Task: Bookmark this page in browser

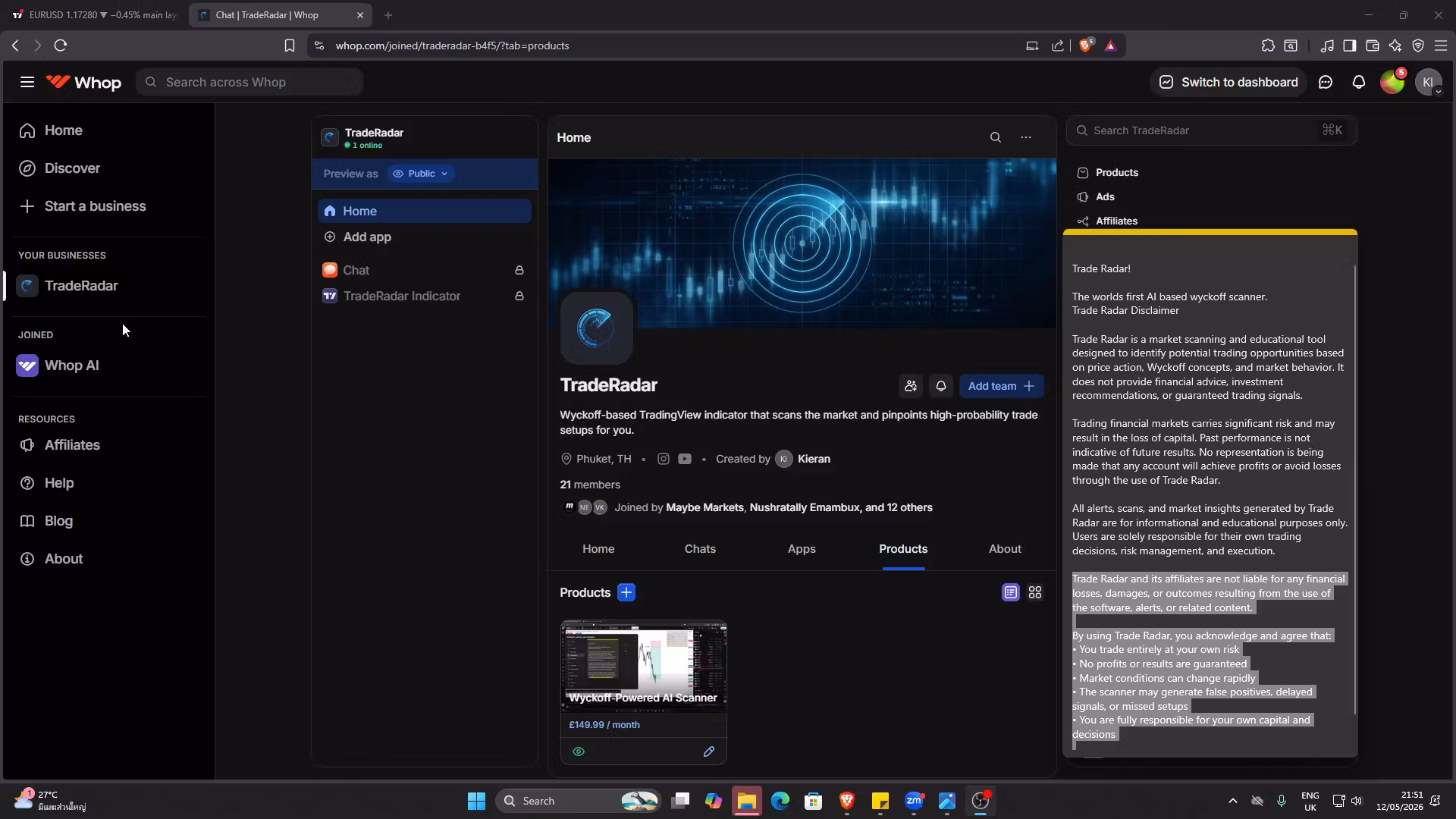Action: pos(289,45)
